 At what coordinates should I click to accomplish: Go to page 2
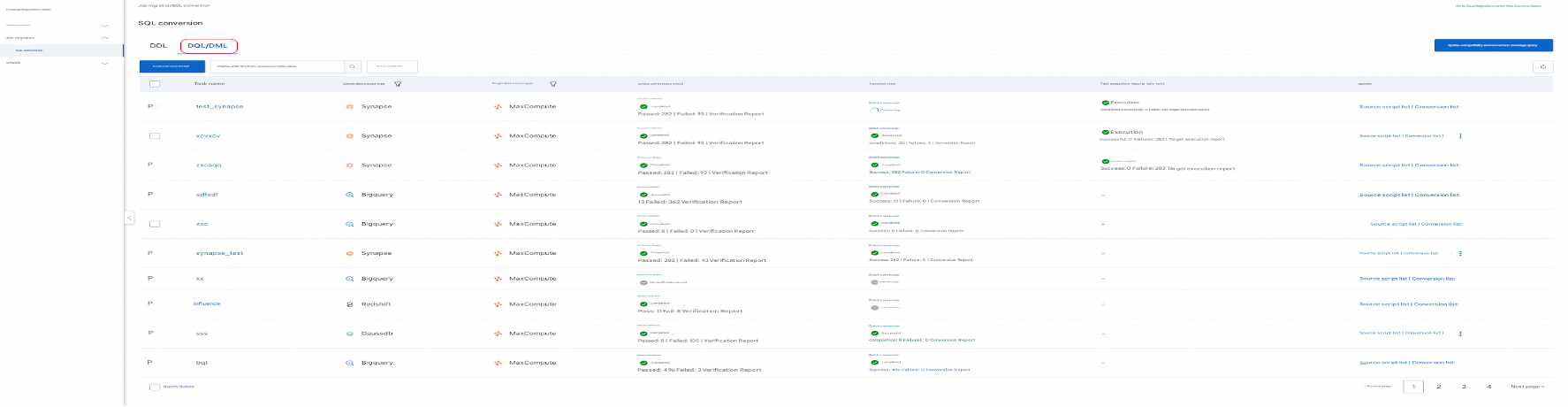(x=1439, y=387)
